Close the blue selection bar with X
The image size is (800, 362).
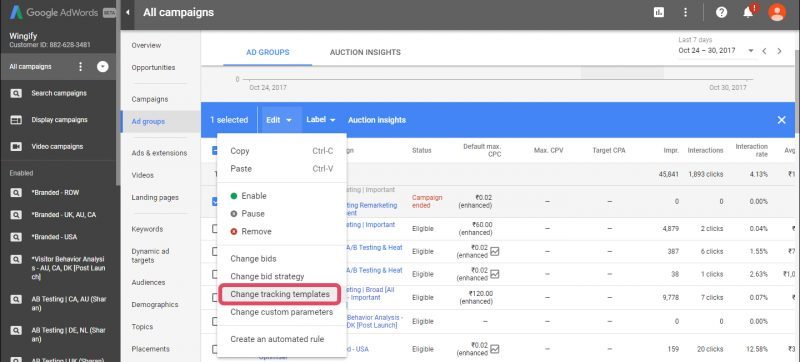(x=781, y=120)
